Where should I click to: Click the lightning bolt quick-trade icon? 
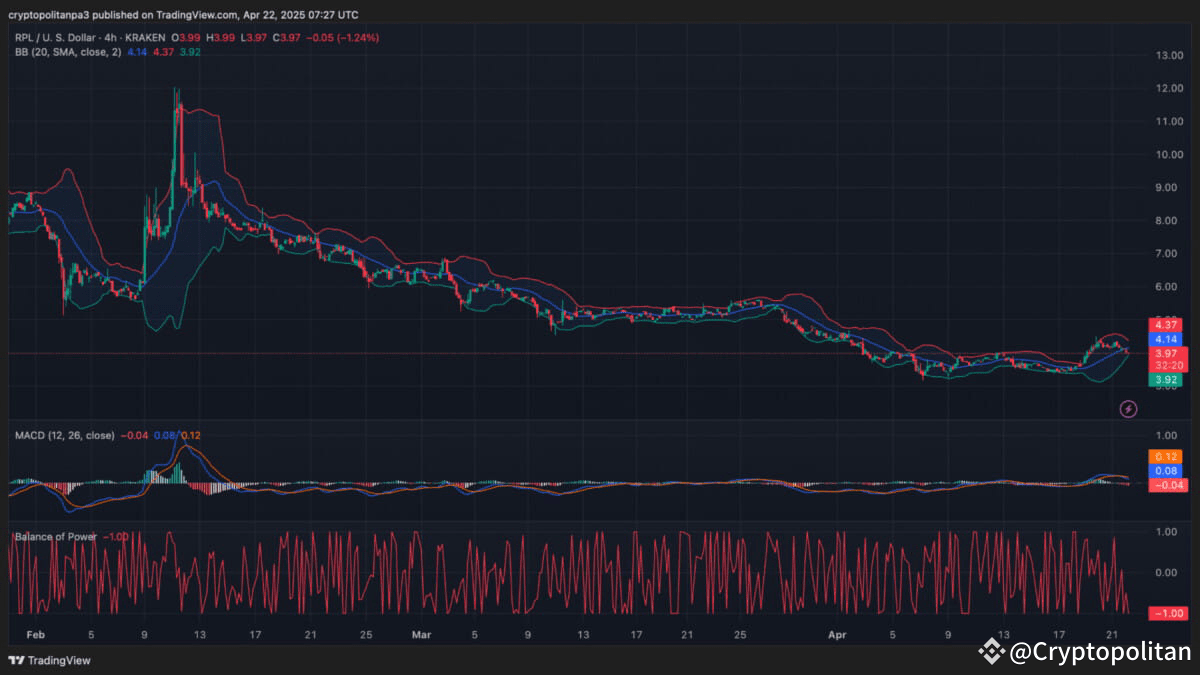(1128, 408)
